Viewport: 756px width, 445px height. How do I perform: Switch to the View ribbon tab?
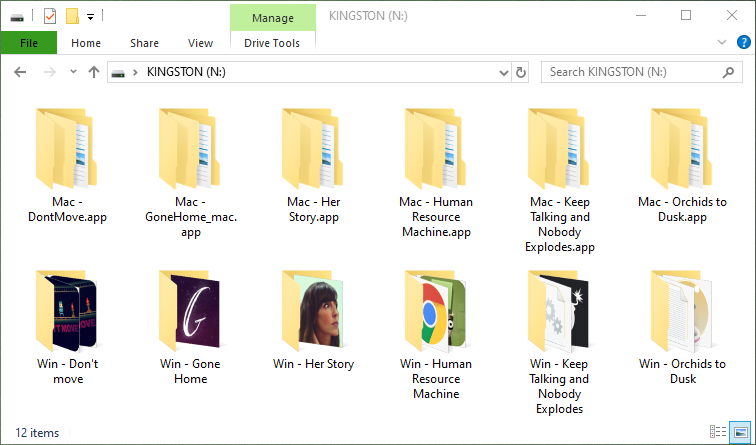click(x=200, y=43)
